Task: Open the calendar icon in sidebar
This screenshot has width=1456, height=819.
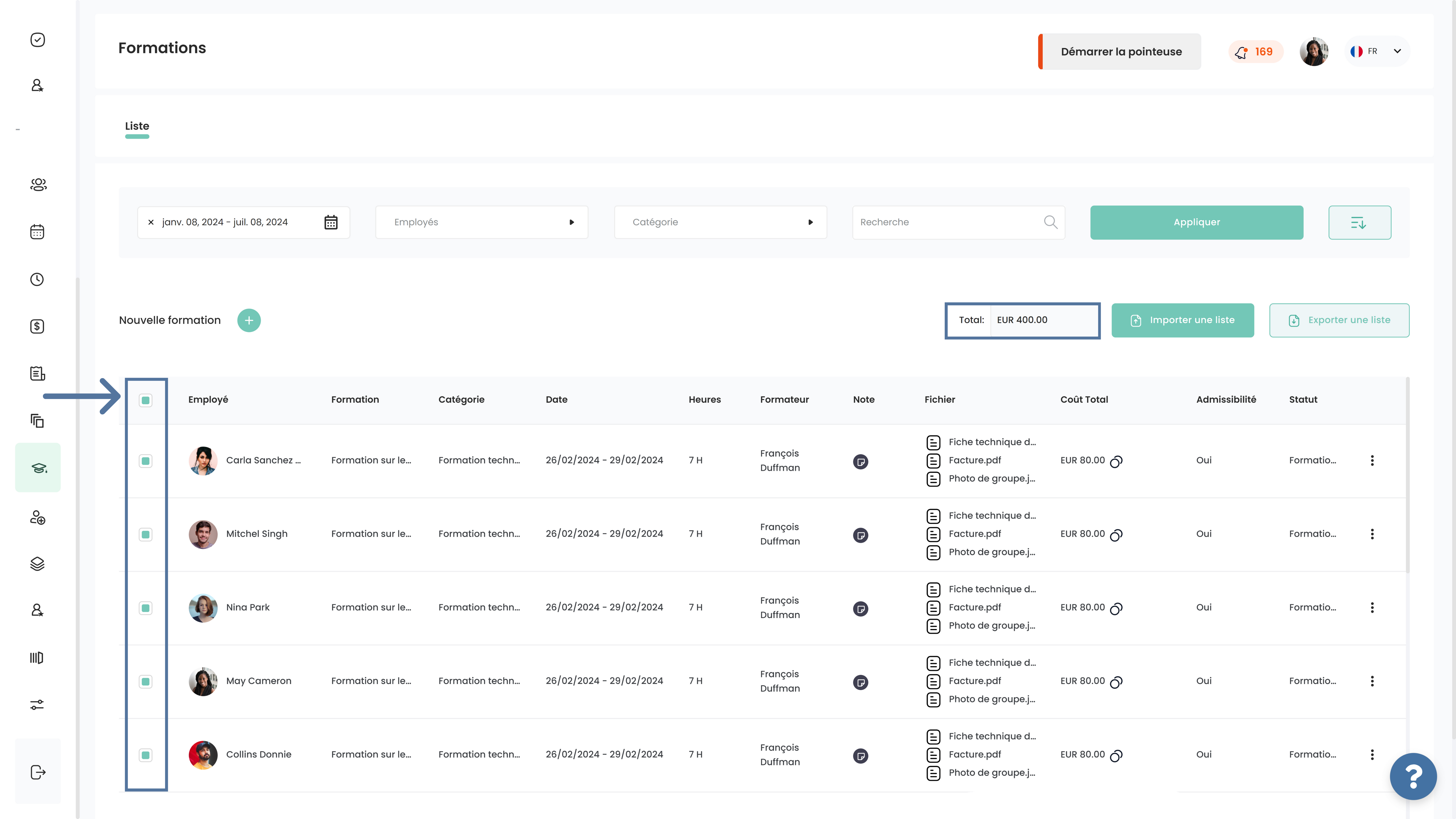Action: [x=37, y=232]
